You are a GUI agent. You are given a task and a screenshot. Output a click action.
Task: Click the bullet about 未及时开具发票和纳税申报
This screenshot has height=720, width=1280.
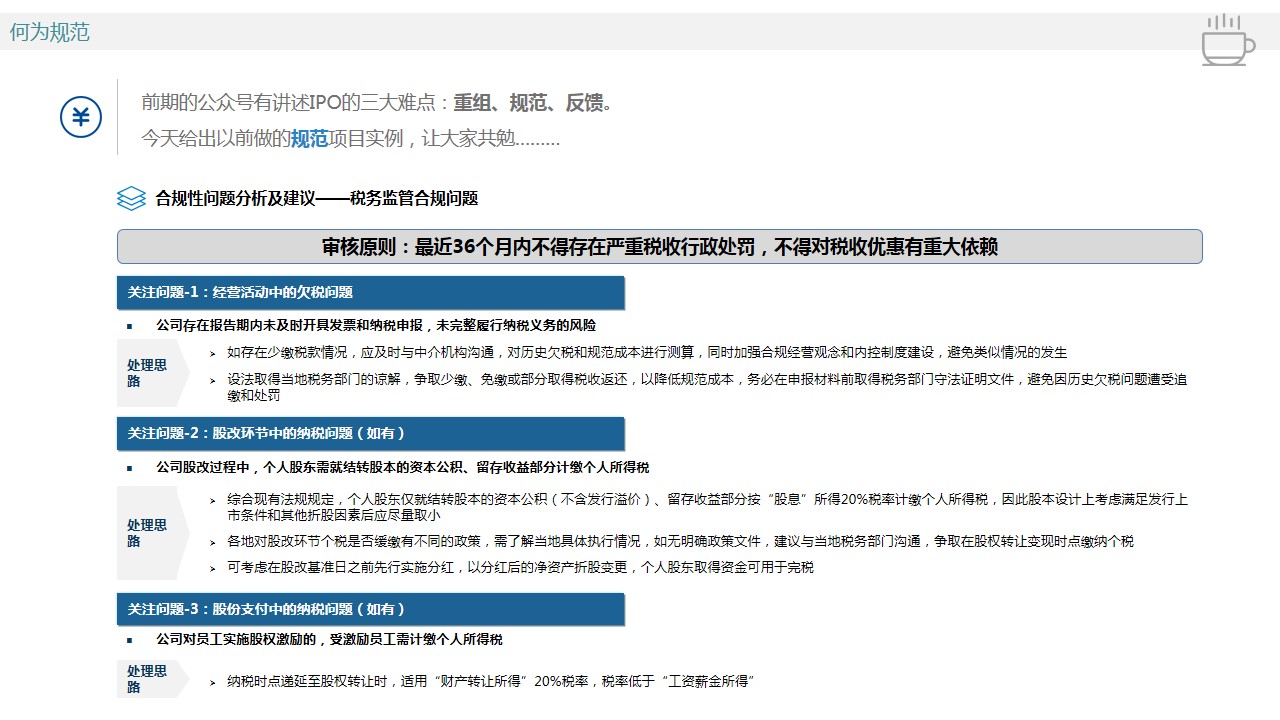coord(376,325)
